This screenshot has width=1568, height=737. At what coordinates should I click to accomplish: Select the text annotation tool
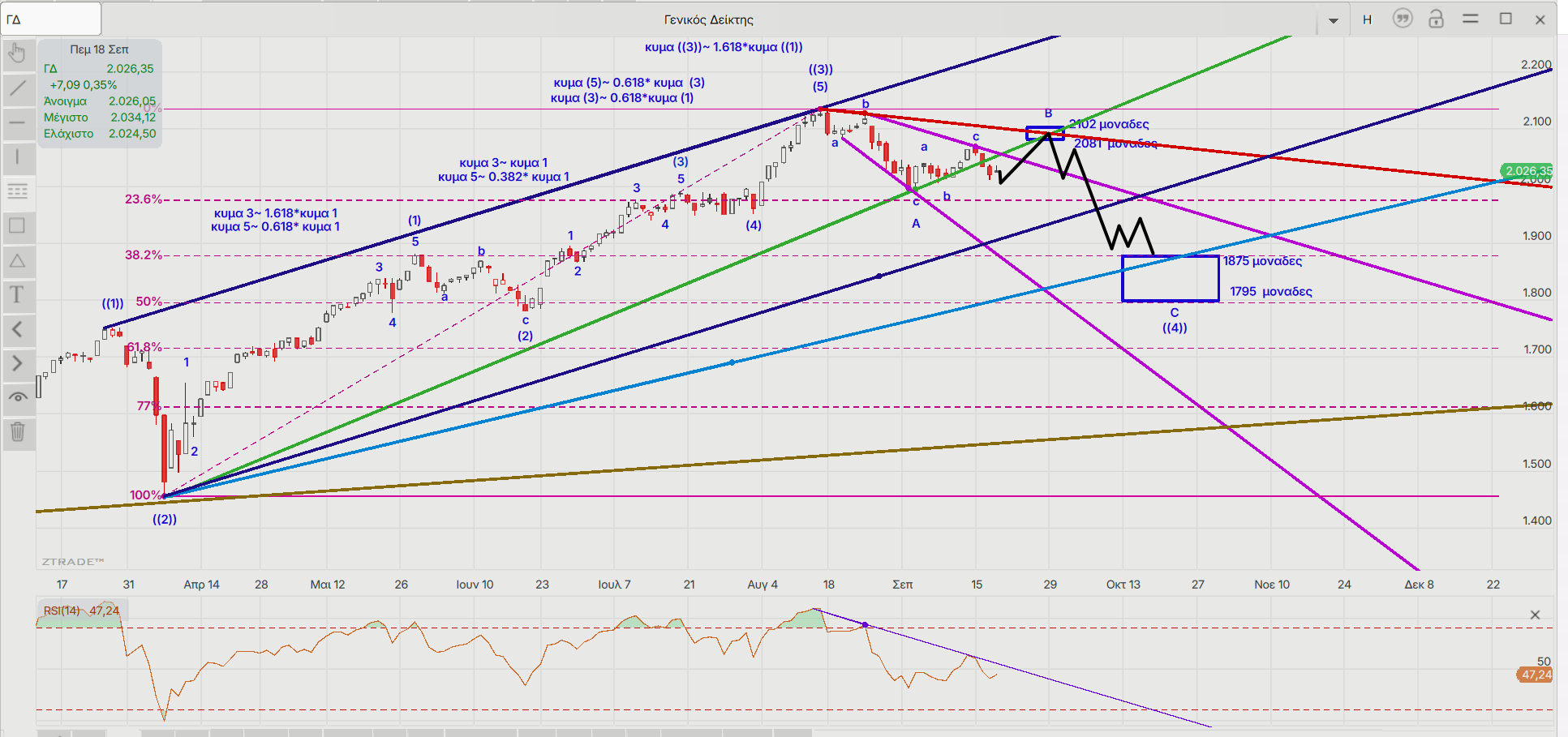tap(17, 294)
